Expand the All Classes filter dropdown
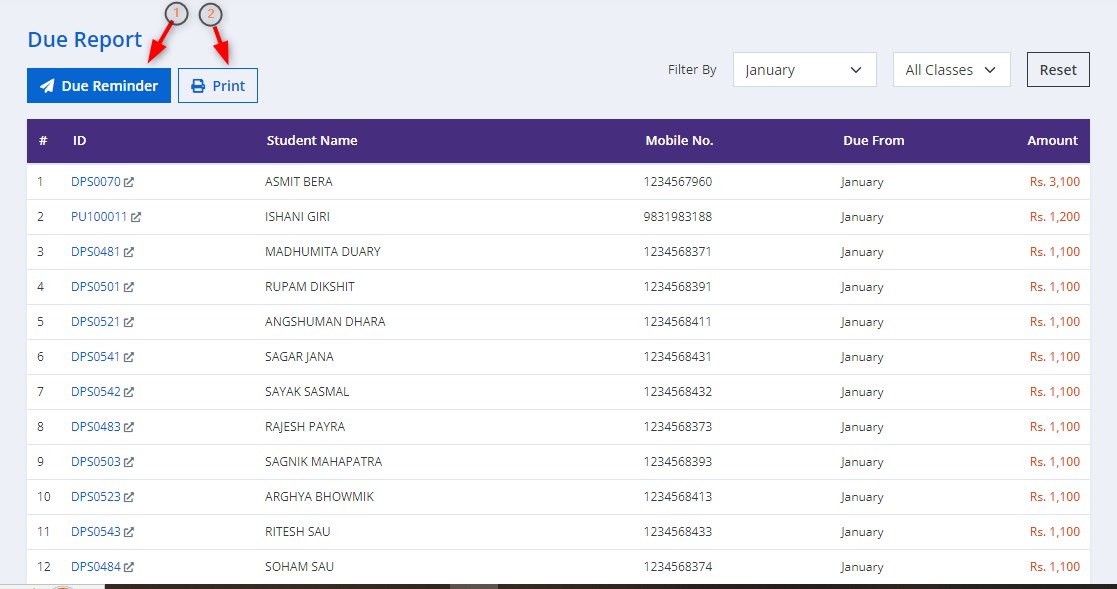Image resolution: width=1117 pixels, height=589 pixels. point(951,70)
